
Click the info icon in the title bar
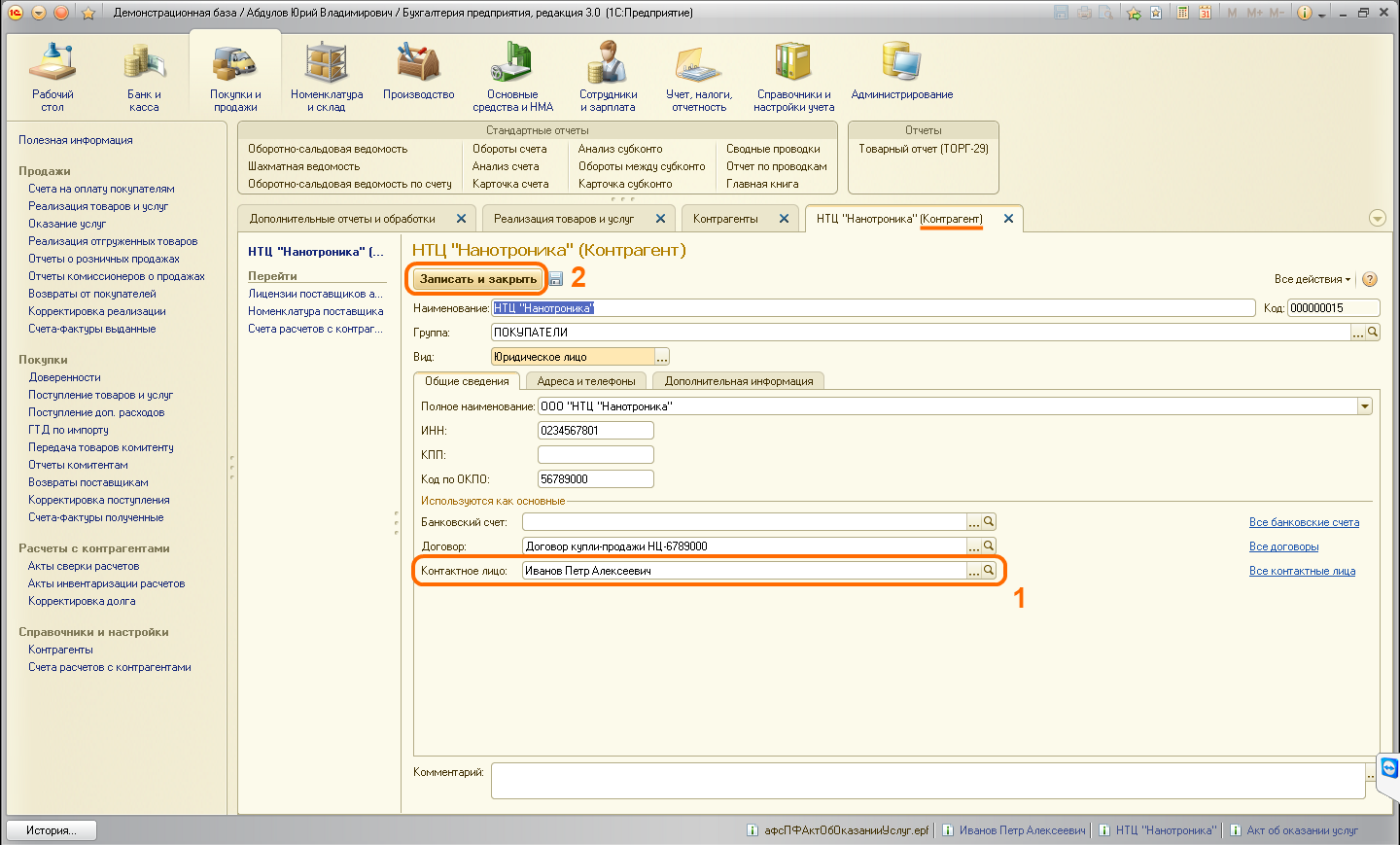tap(1305, 13)
